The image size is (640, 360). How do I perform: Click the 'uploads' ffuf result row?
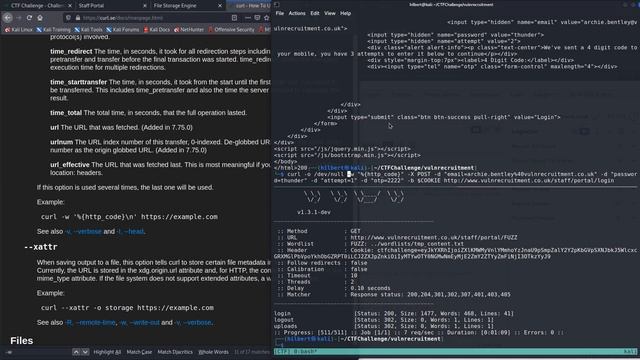(384, 326)
